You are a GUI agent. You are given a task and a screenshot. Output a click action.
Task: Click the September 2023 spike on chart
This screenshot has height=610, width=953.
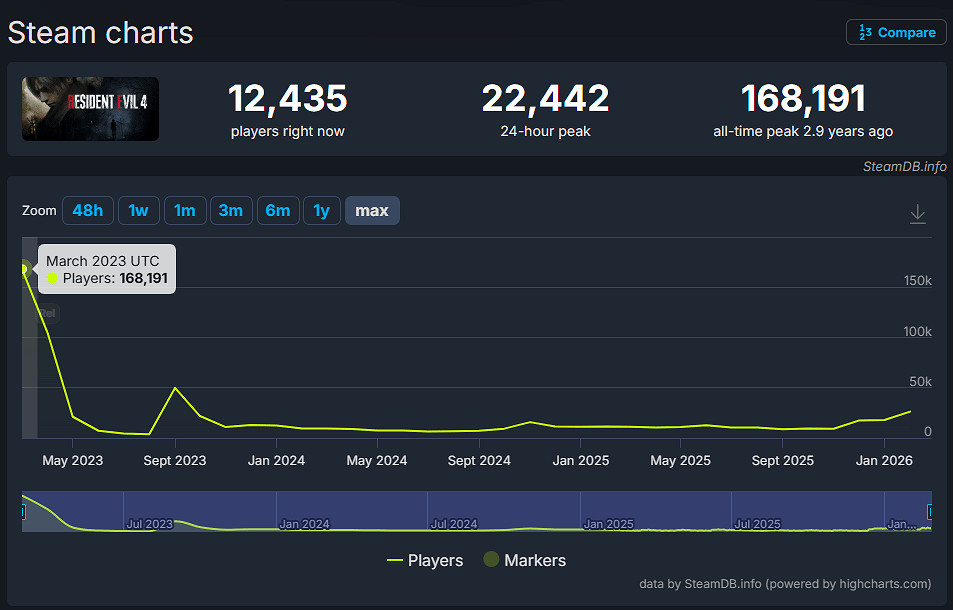[x=175, y=388]
